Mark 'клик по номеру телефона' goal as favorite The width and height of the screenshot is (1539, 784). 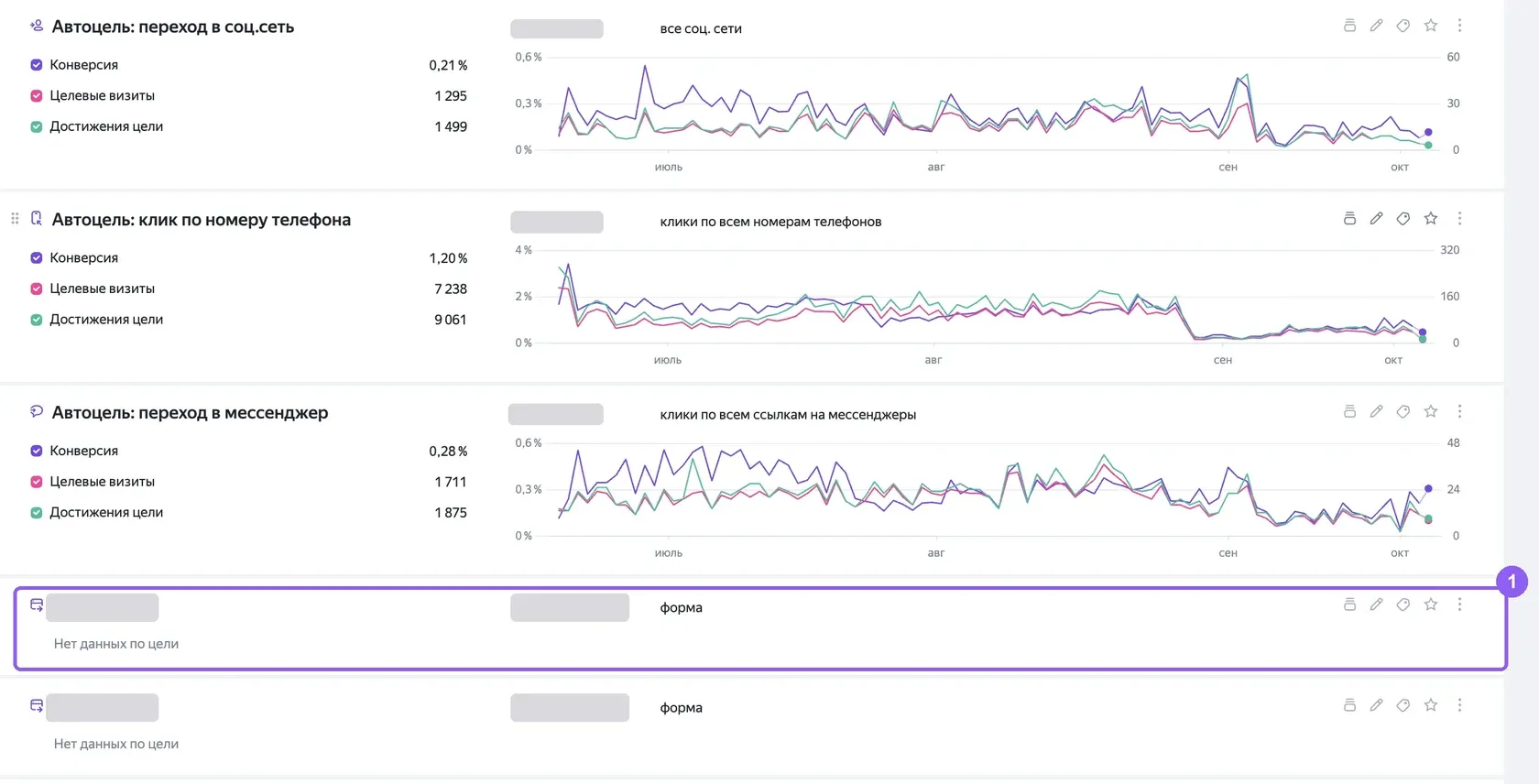point(1431,219)
